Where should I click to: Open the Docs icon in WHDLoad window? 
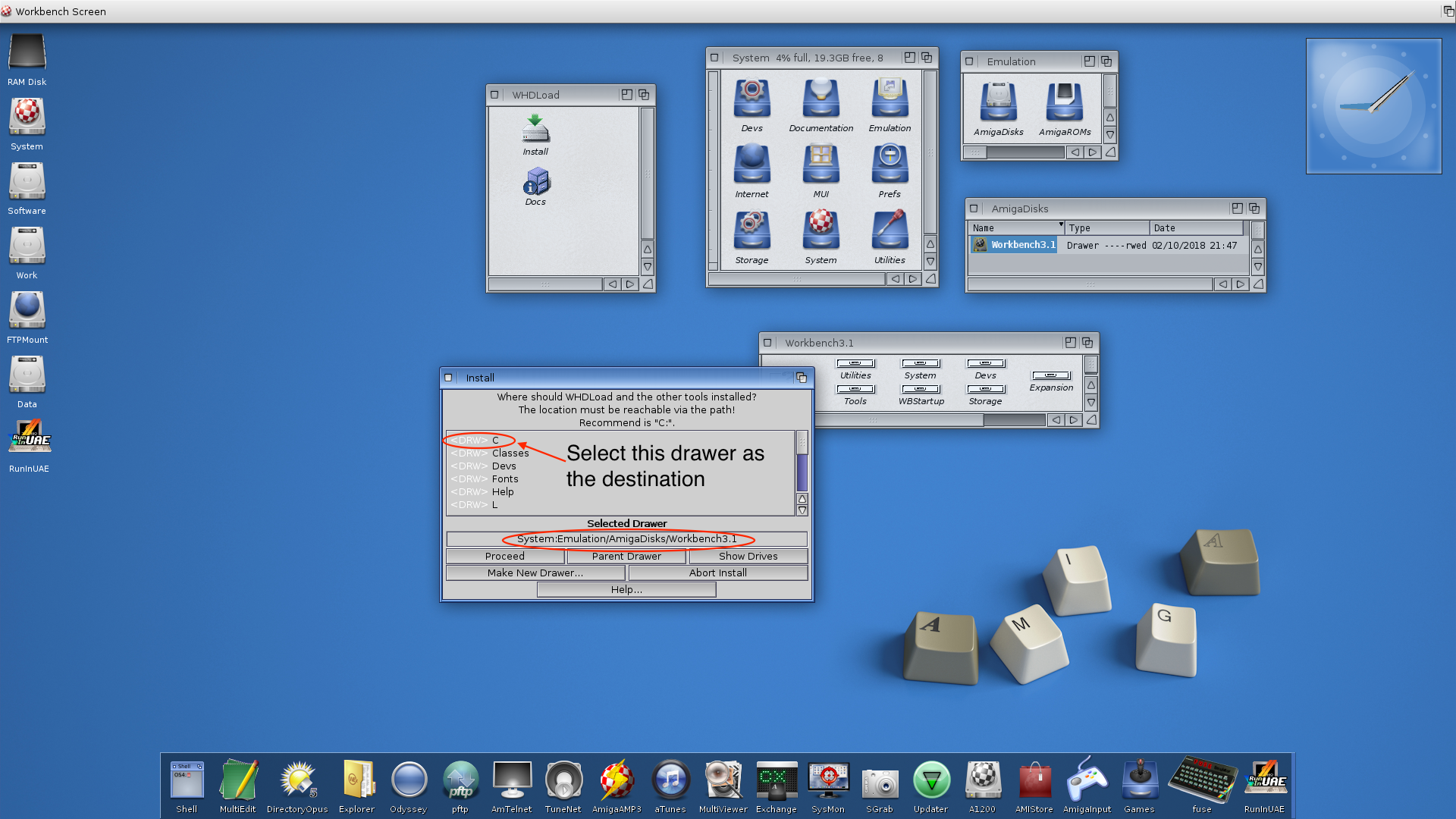pyautogui.click(x=536, y=183)
